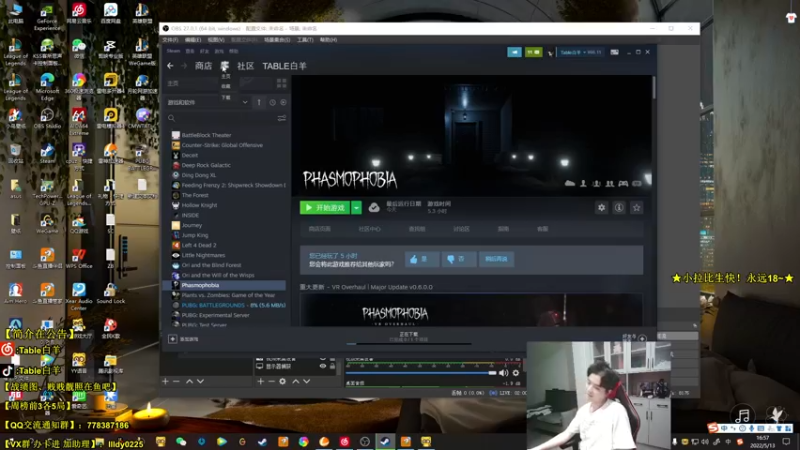The image size is (800, 450).
Task: Open Phasmophobia's gear settings icon
Action: pos(602,208)
